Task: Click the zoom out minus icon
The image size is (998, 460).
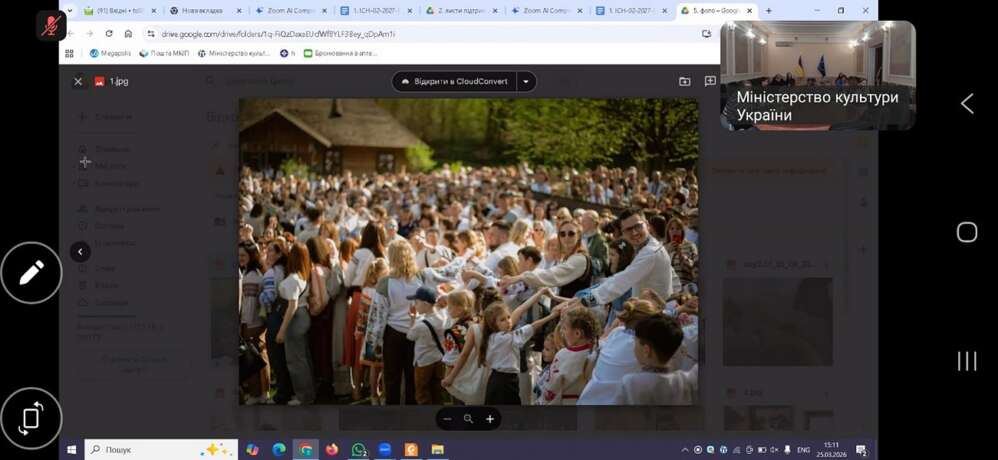Action: (447, 419)
